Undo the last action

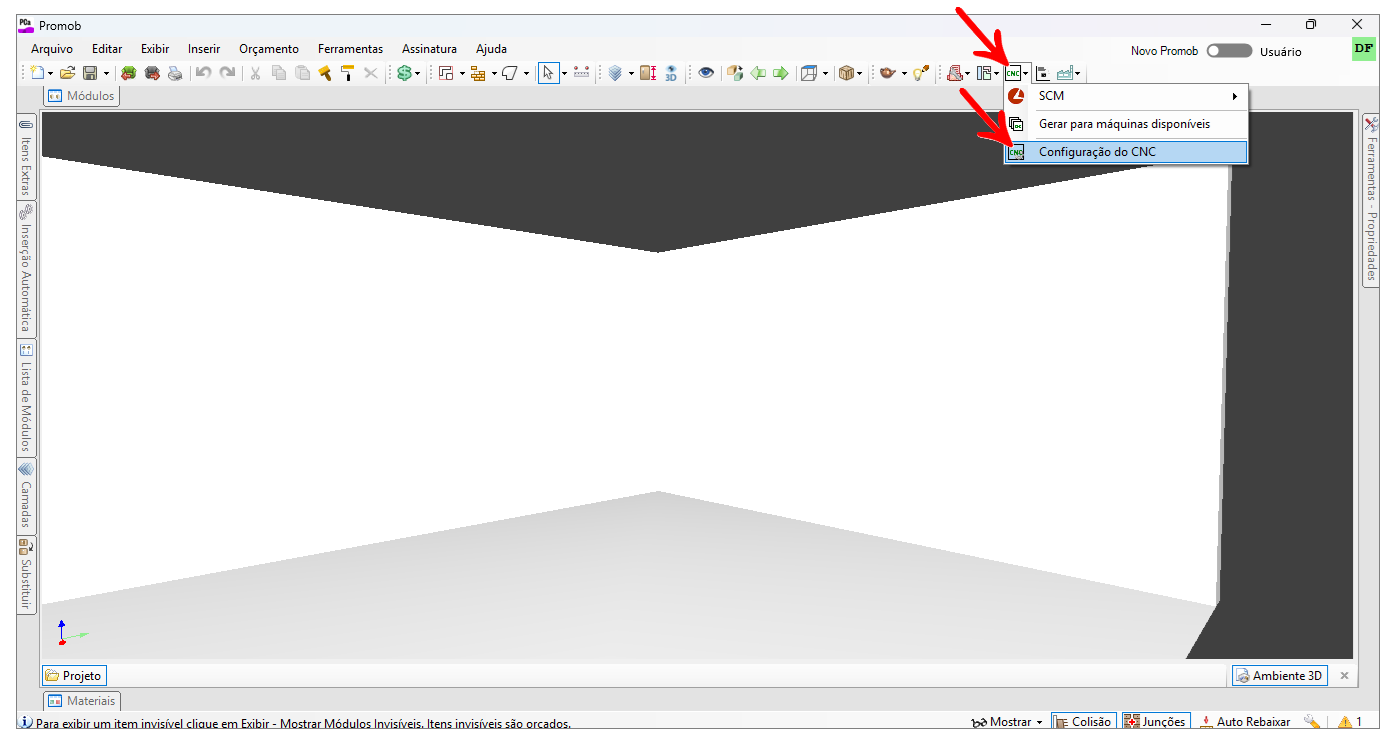(203, 73)
